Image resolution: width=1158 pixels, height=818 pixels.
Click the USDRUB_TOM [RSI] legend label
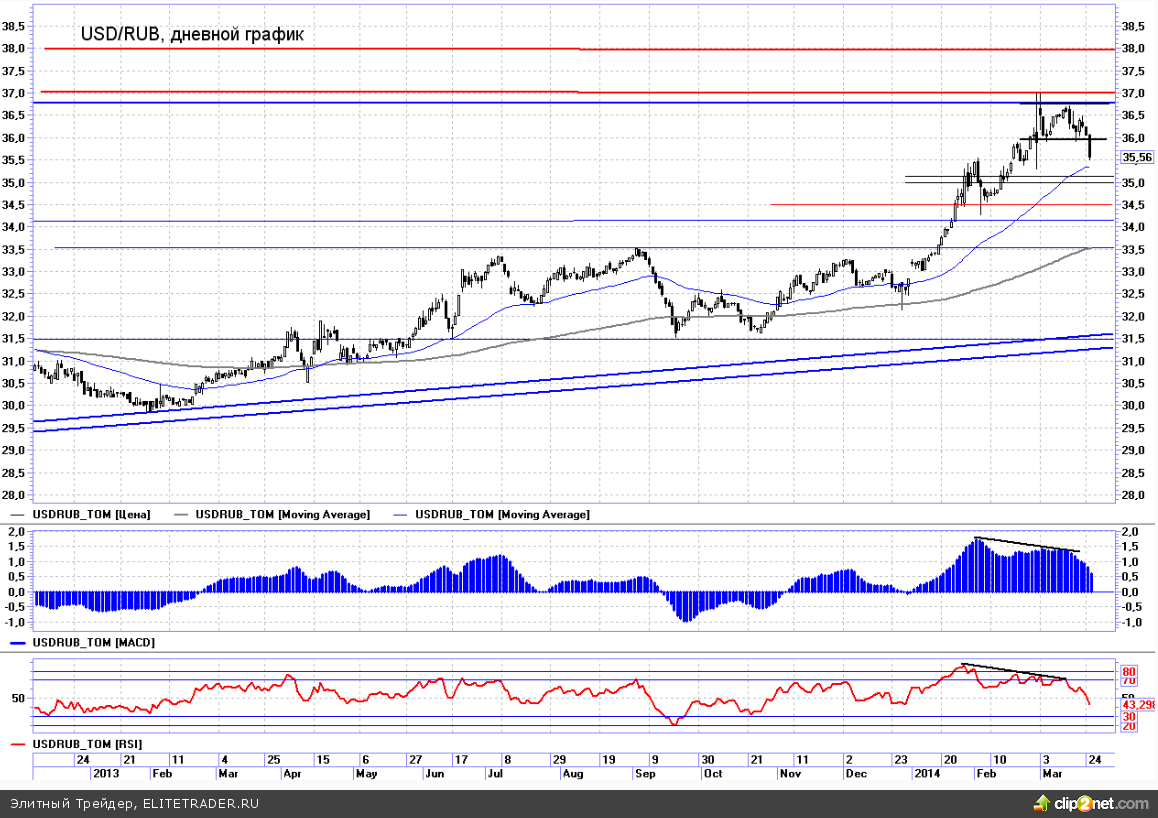point(87,743)
